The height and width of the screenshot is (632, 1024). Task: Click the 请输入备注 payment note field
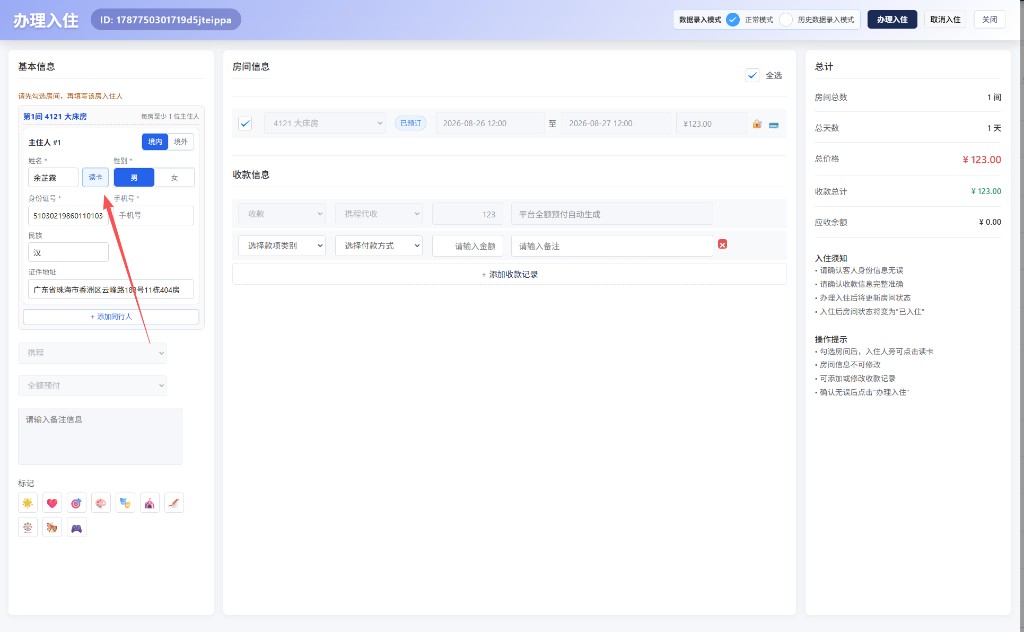pyautogui.click(x=612, y=245)
